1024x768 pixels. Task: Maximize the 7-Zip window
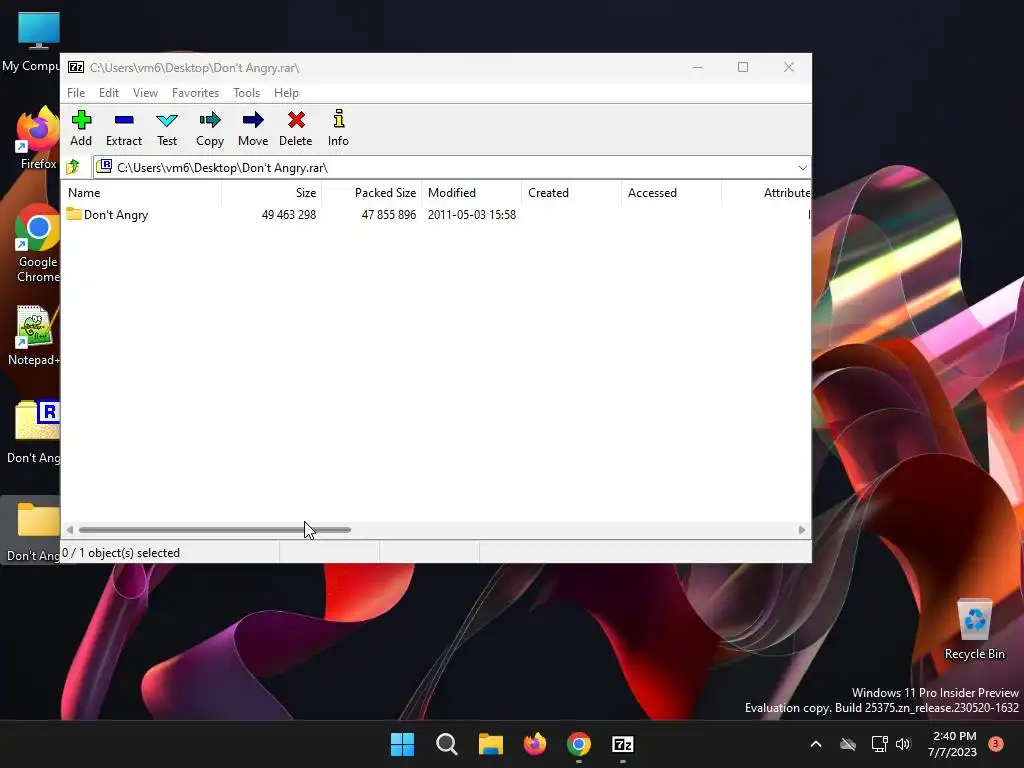coord(743,67)
